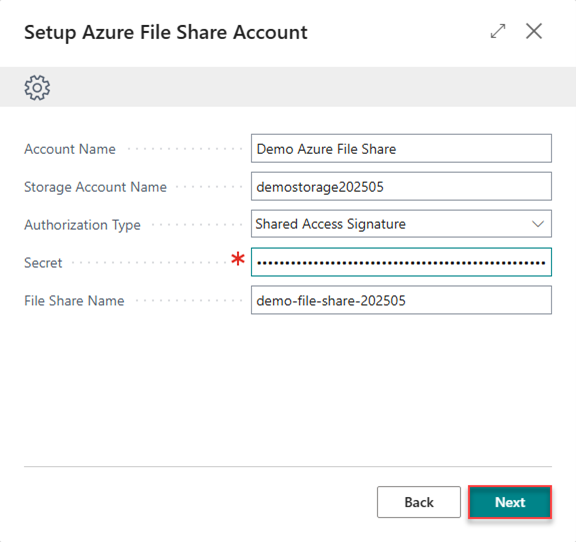This screenshot has width=576, height=542.
Task: Select the masked Secret field
Action: [x=401, y=262]
